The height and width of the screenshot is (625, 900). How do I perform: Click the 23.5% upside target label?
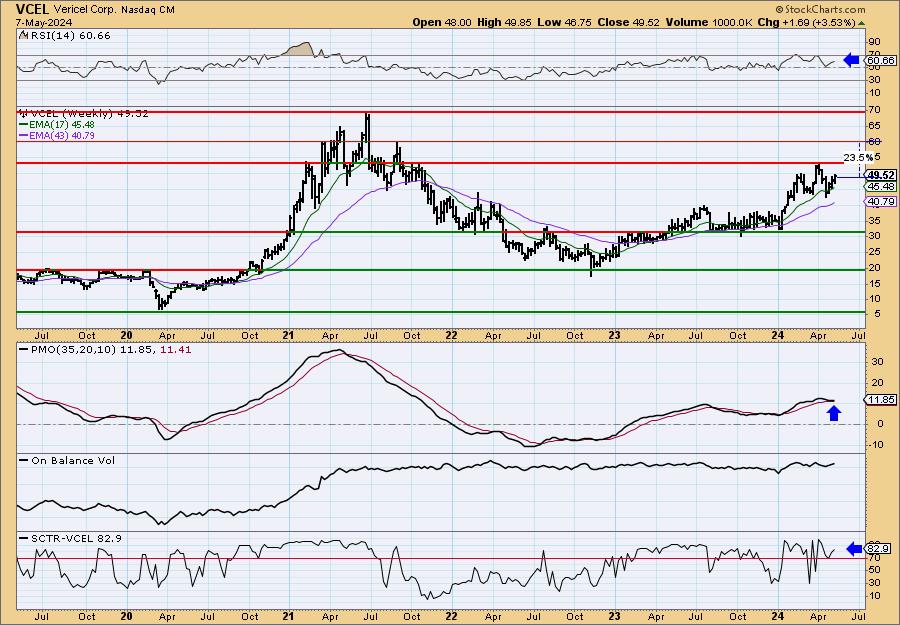coord(858,157)
